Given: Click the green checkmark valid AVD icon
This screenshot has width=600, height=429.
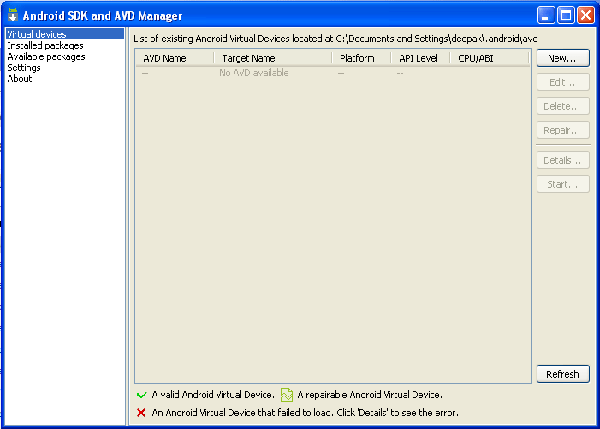Looking at the screenshot, I should 142,395.
